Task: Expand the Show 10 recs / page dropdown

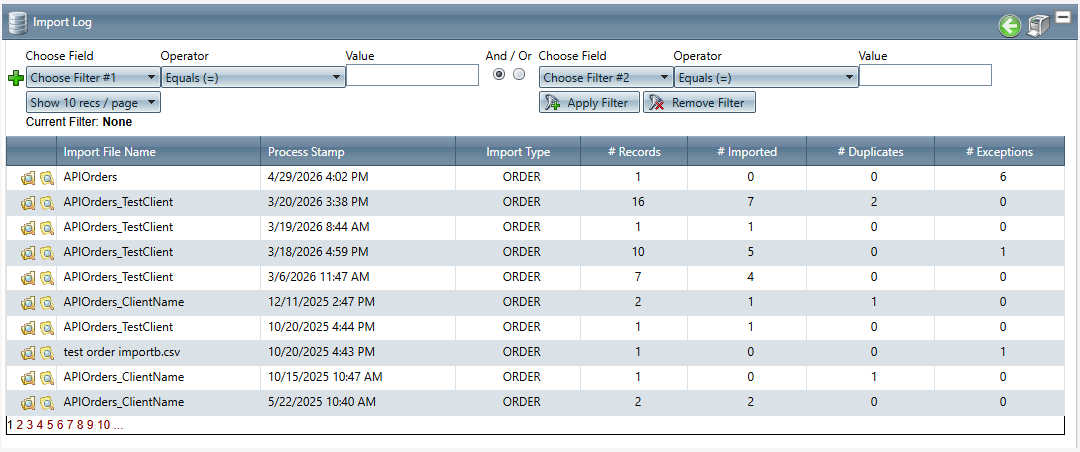Action: pos(93,103)
